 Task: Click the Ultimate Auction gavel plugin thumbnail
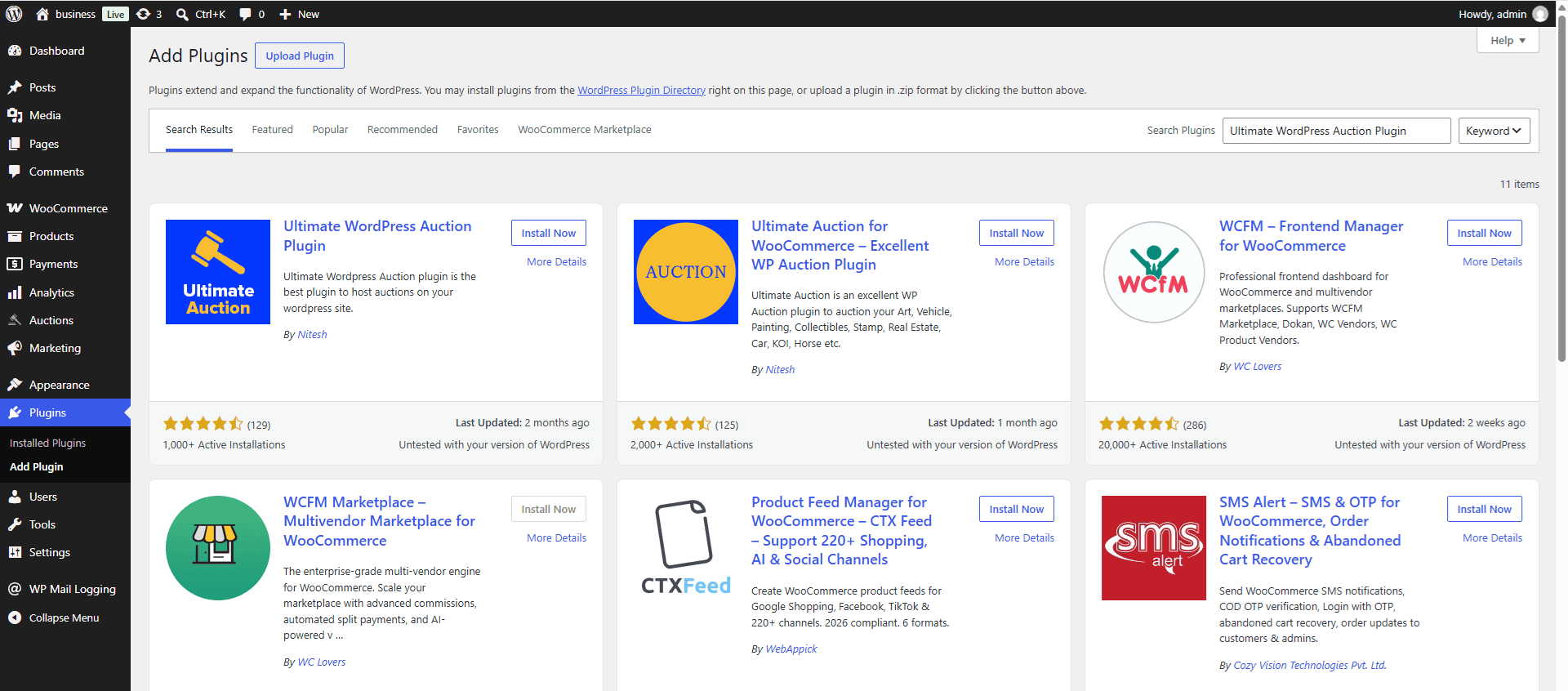click(x=218, y=272)
